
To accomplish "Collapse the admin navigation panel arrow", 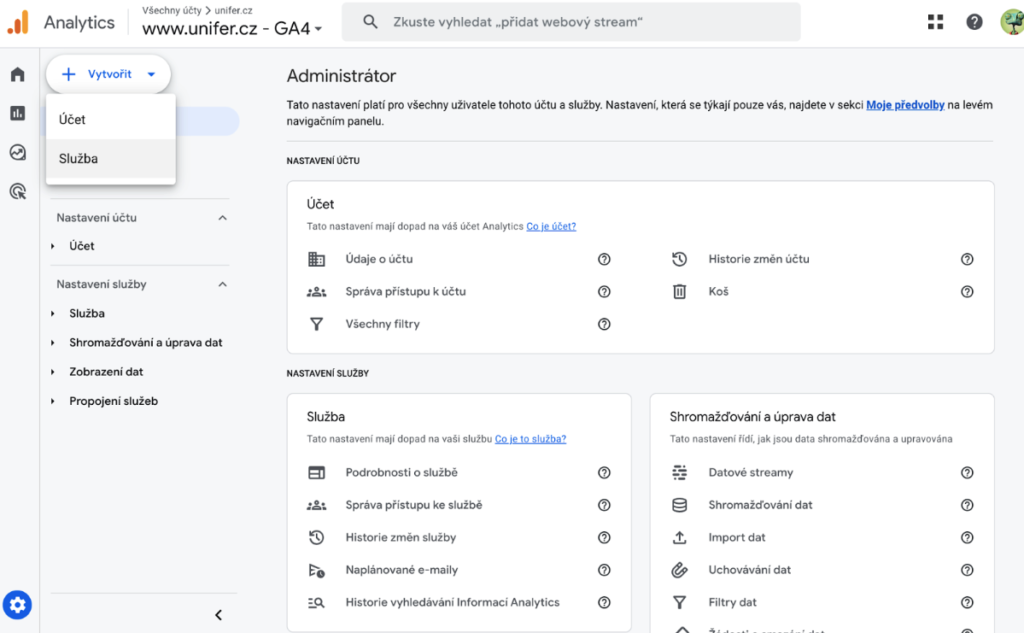I will pyautogui.click(x=218, y=615).
